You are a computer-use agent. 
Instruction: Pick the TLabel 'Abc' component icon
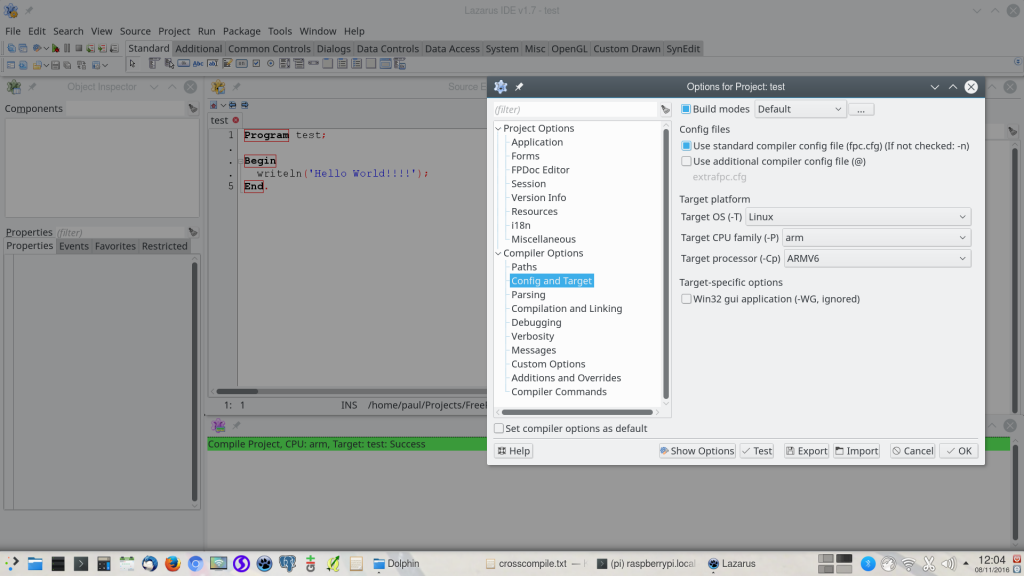click(198, 64)
